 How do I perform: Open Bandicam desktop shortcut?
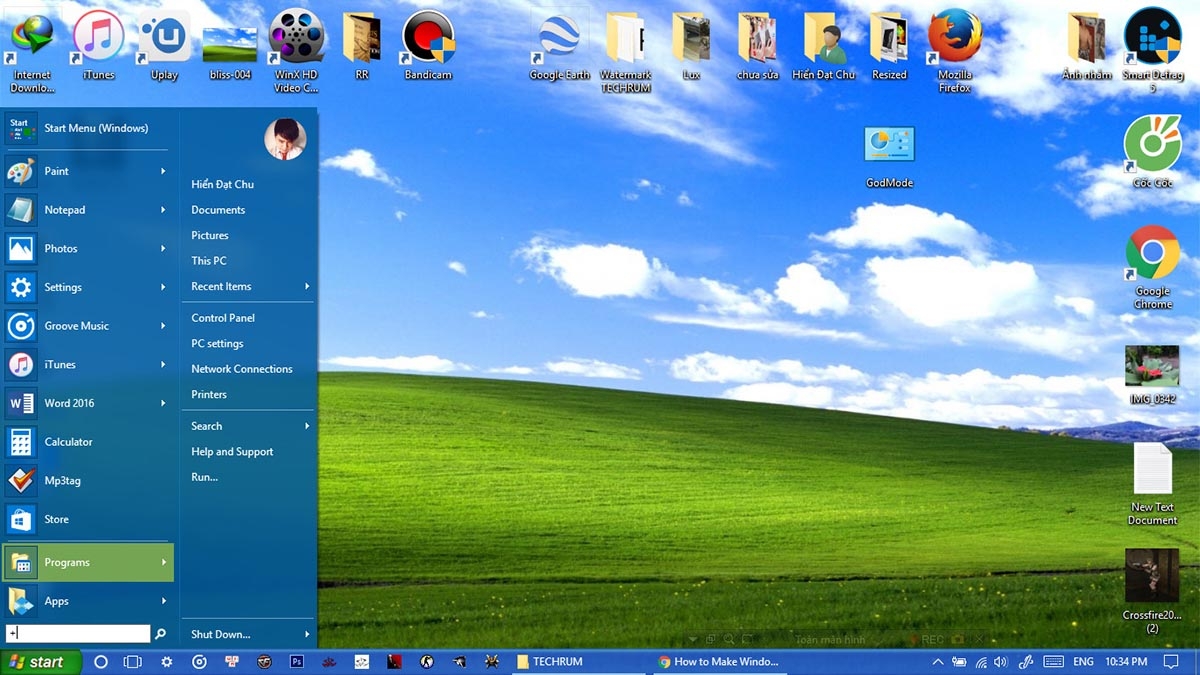pos(428,44)
